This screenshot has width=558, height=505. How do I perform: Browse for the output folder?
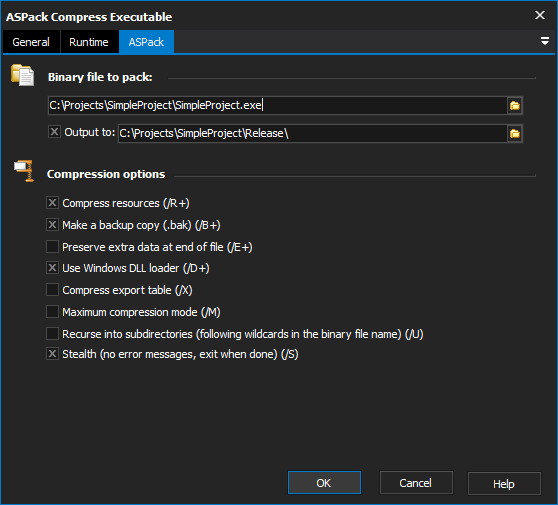(x=515, y=134)
